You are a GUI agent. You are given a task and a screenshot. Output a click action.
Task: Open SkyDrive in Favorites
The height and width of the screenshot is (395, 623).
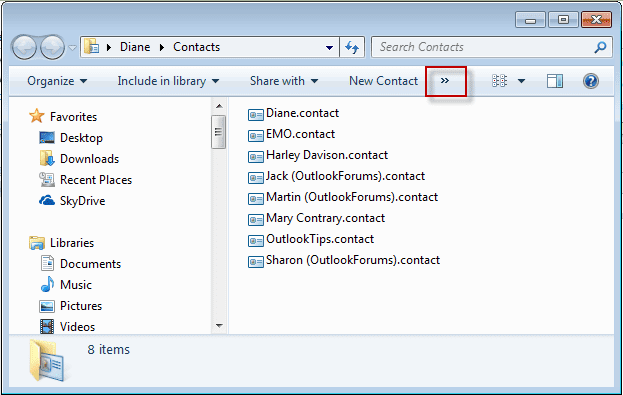click(x=83, y=201)
